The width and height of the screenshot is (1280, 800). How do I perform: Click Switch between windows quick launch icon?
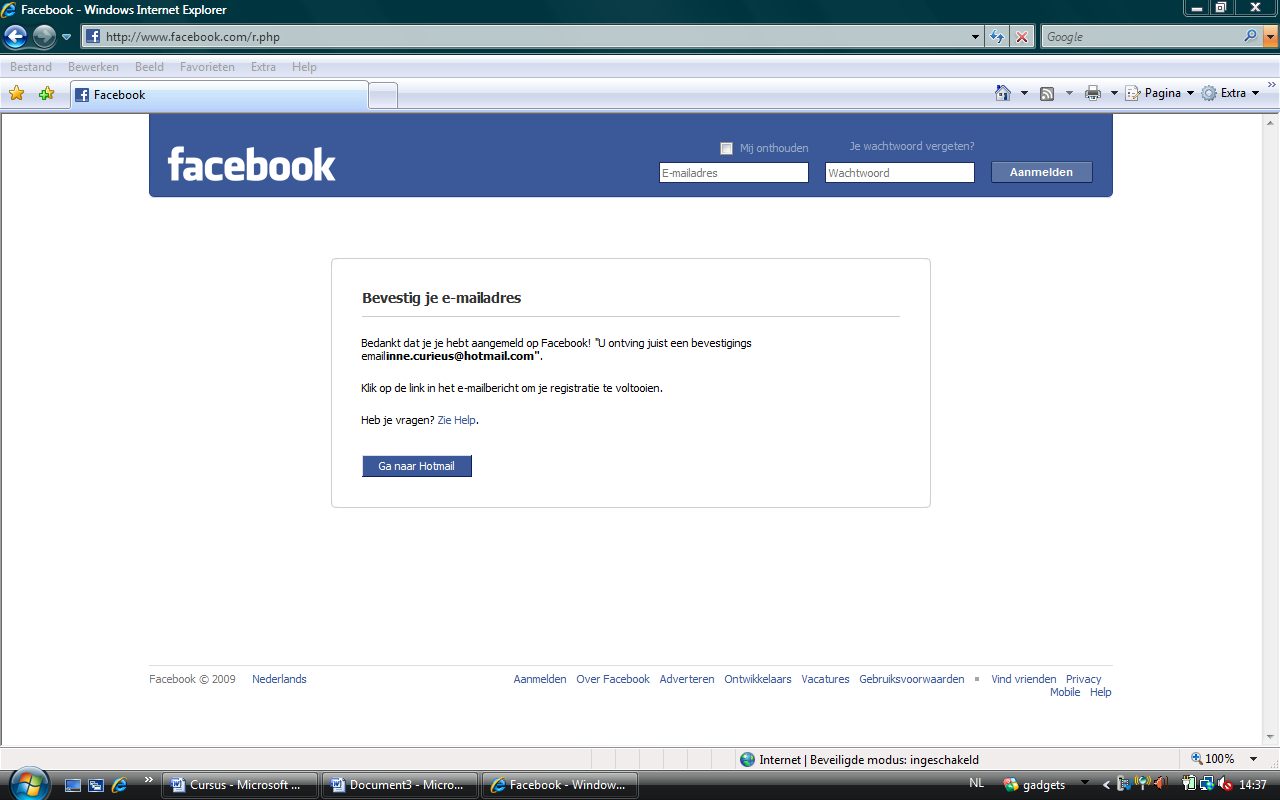point(96,785)
